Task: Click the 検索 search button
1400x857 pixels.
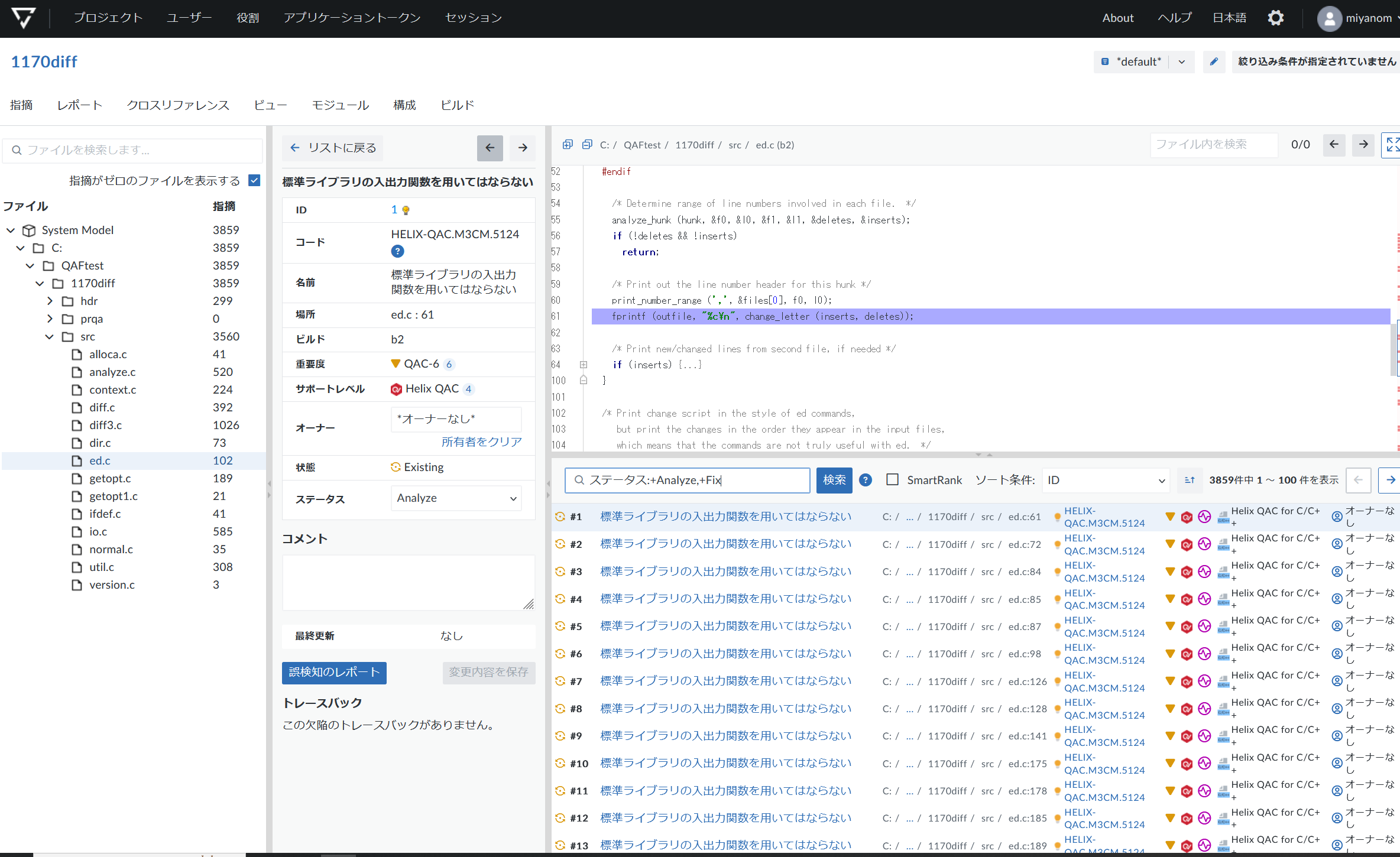Action: [834, 480]
